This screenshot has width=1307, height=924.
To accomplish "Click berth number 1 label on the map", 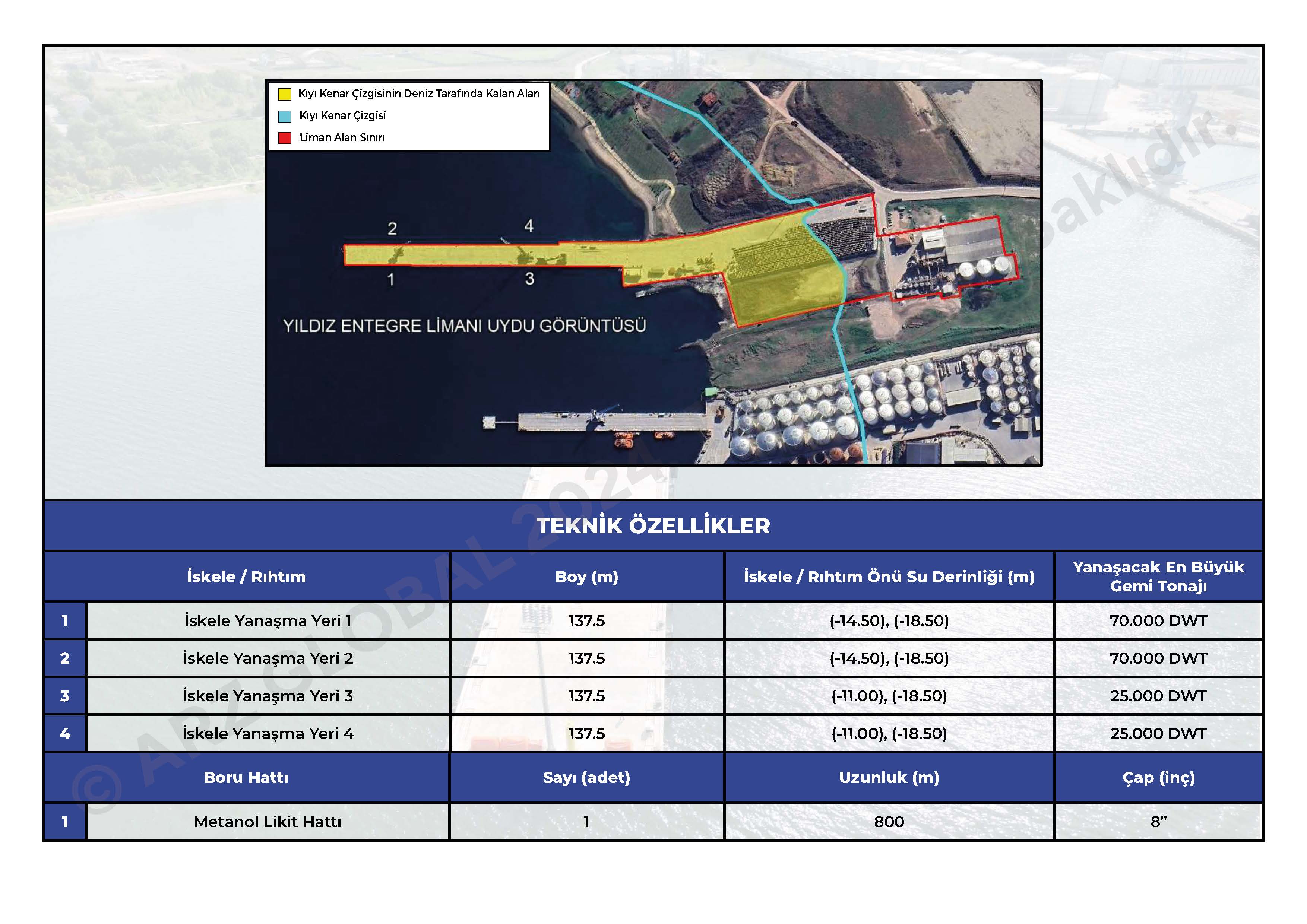I will tap(391, 279).
